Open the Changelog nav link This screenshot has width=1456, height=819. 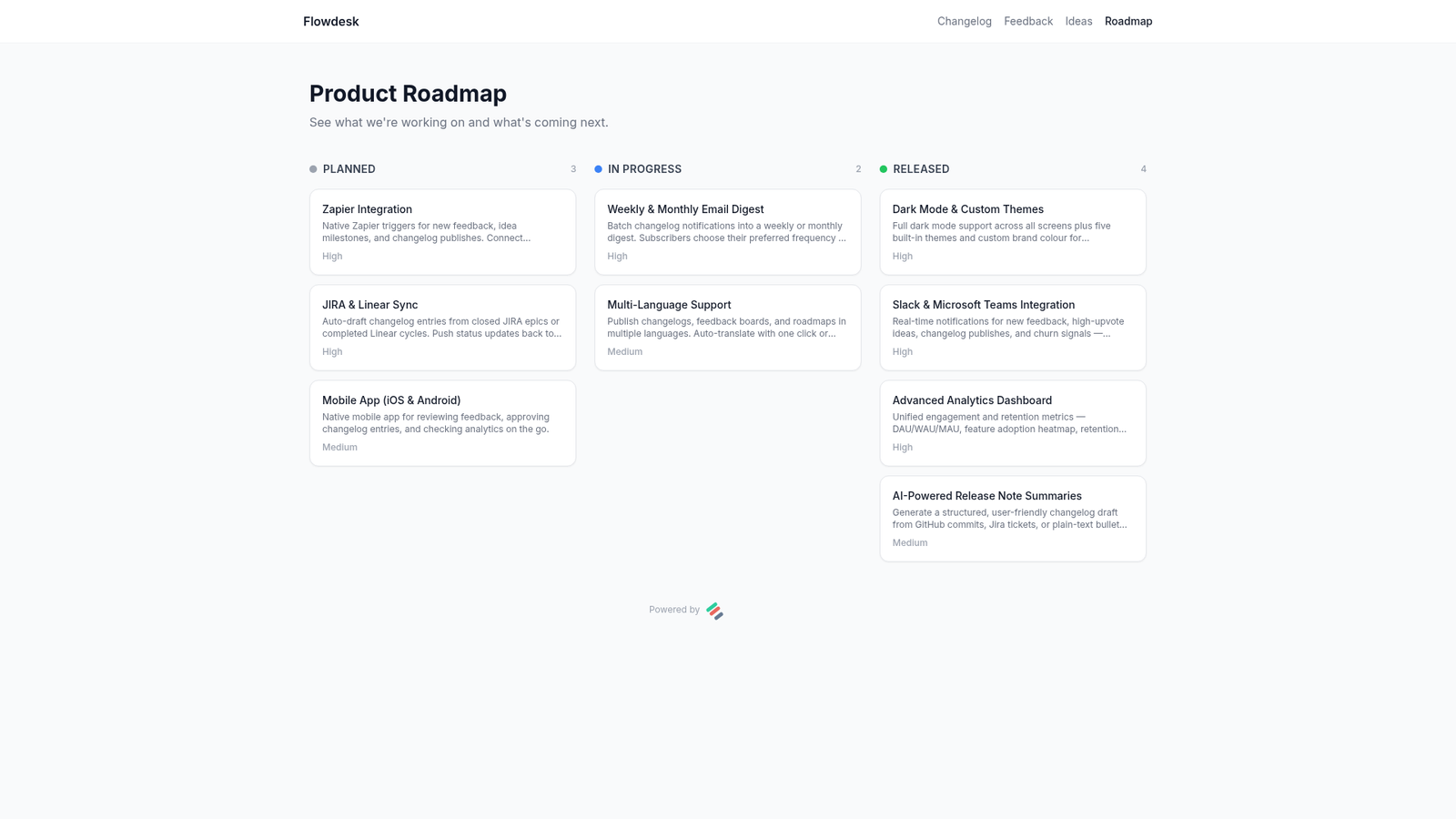tap(964, 21)
